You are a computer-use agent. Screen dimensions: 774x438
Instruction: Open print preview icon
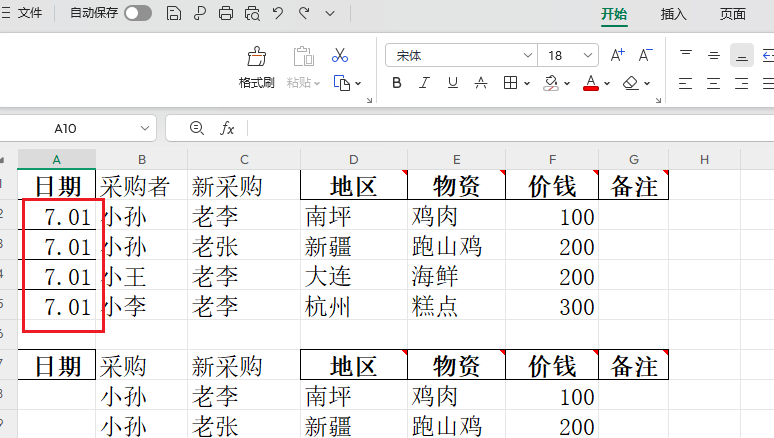pyautogui.click(x=252, y=13)
